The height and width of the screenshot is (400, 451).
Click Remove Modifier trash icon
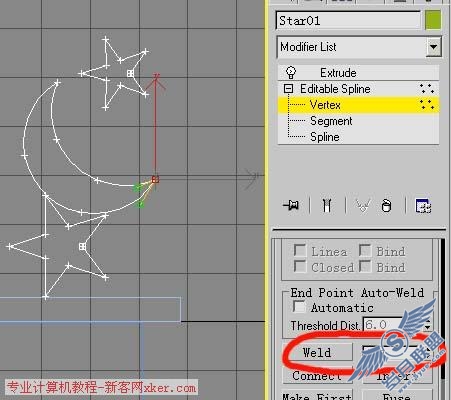[x=386, y=206]
